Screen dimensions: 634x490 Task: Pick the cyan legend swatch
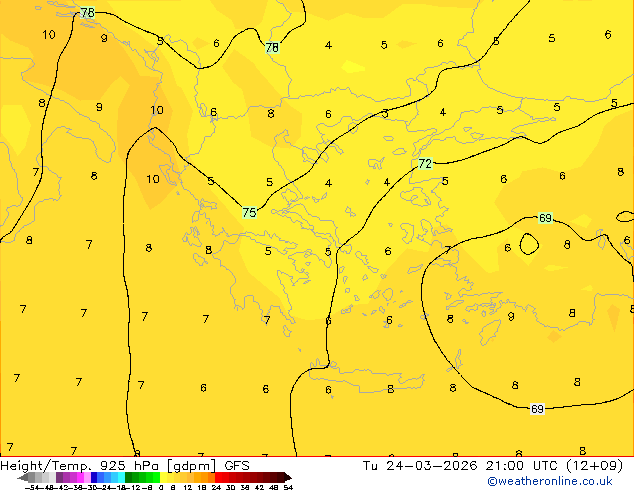tap(121, 477)
